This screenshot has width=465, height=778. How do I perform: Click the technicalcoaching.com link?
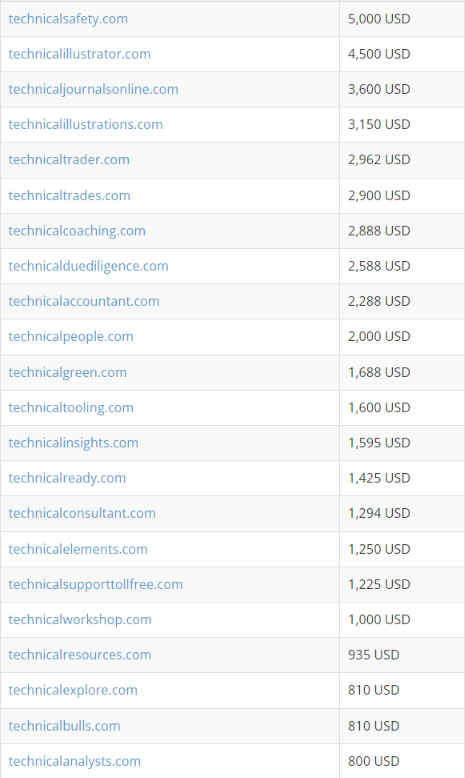point(77,231)
